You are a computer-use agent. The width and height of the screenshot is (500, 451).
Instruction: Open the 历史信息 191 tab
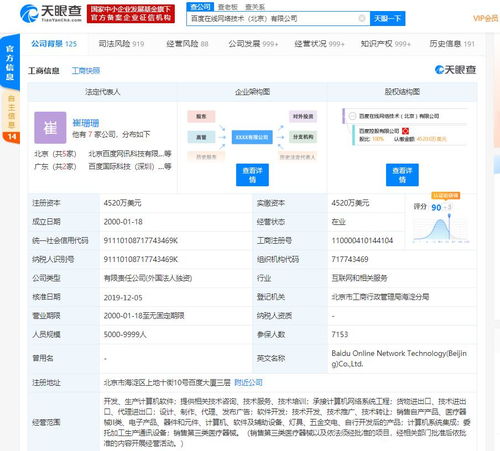(452, 44)
